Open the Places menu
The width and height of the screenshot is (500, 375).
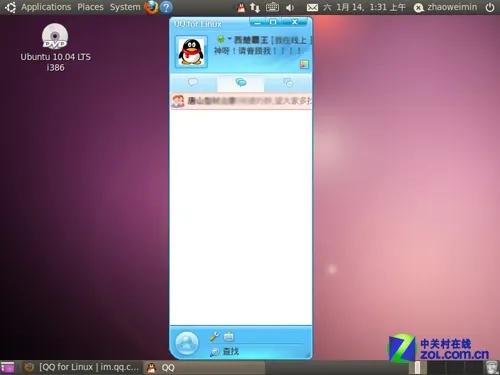tap(90, 7)
